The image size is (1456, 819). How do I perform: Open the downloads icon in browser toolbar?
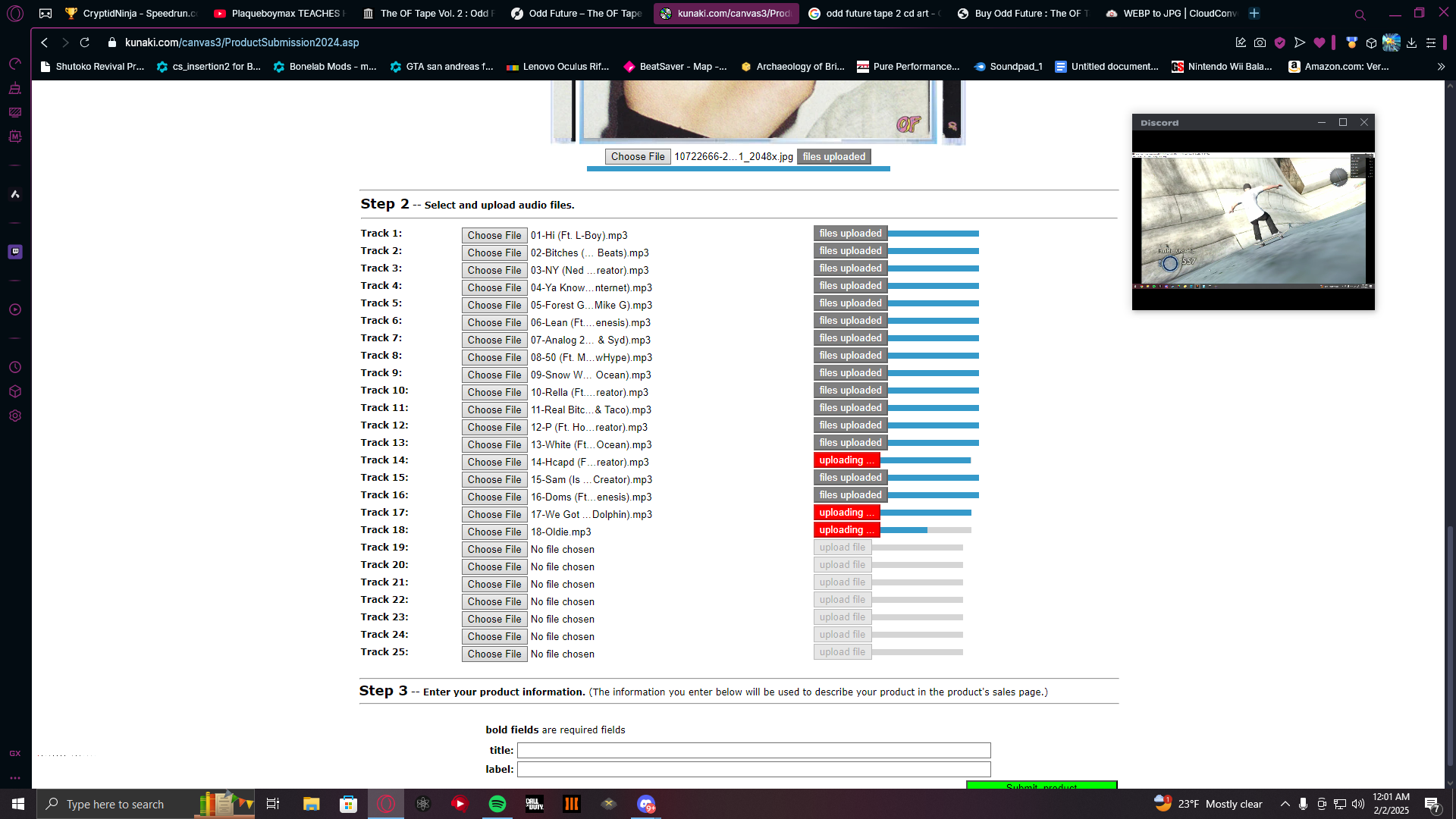click(1411, 42)
